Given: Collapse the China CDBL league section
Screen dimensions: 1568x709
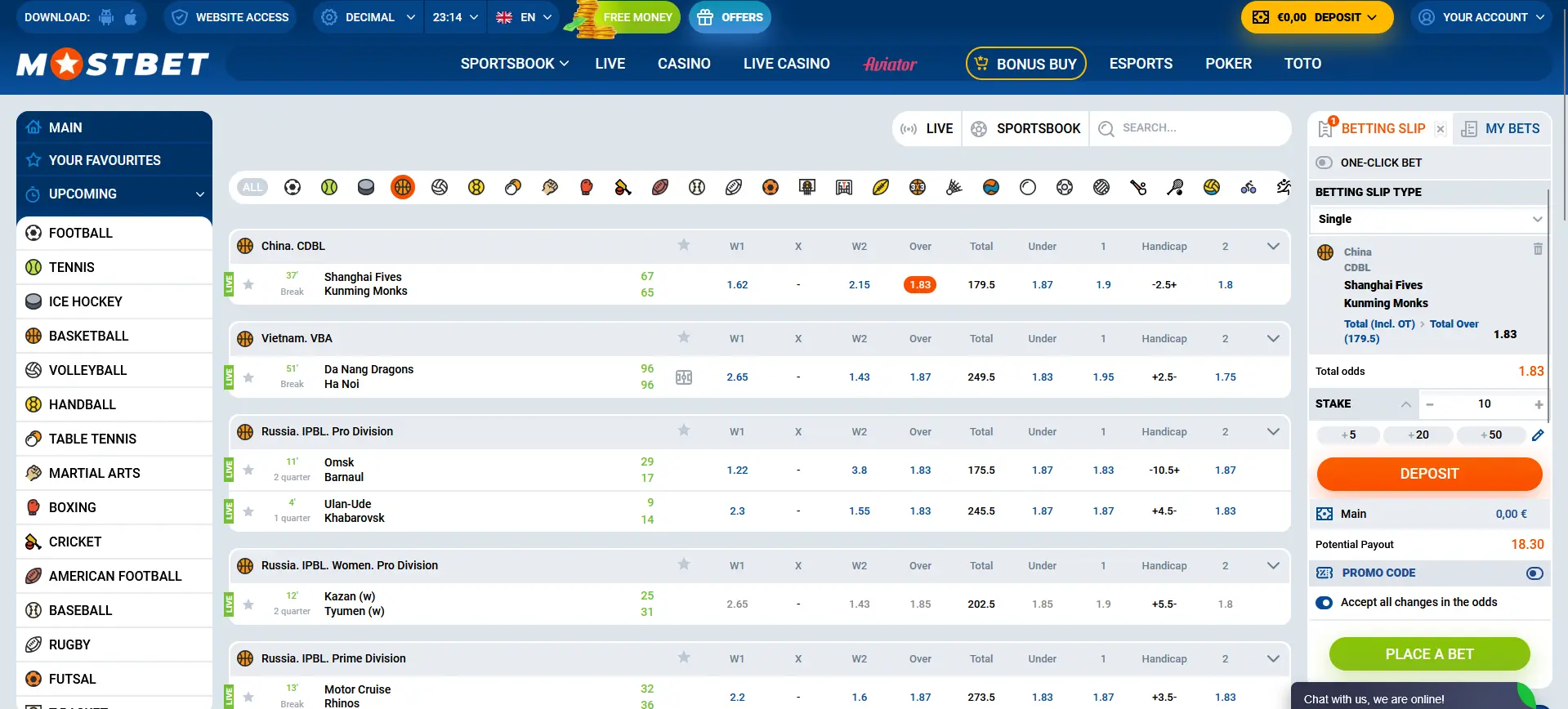Looking at the screenshot, I should click(1273, 246).
